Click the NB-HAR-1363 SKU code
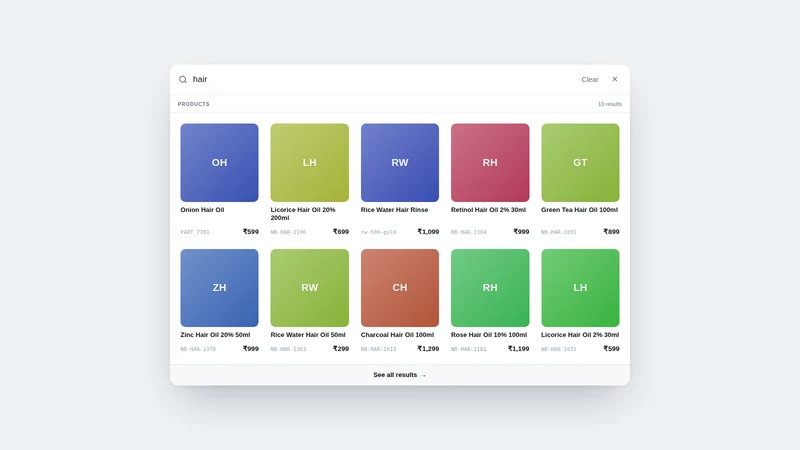 pyautogui.click(x=288, y=349)
